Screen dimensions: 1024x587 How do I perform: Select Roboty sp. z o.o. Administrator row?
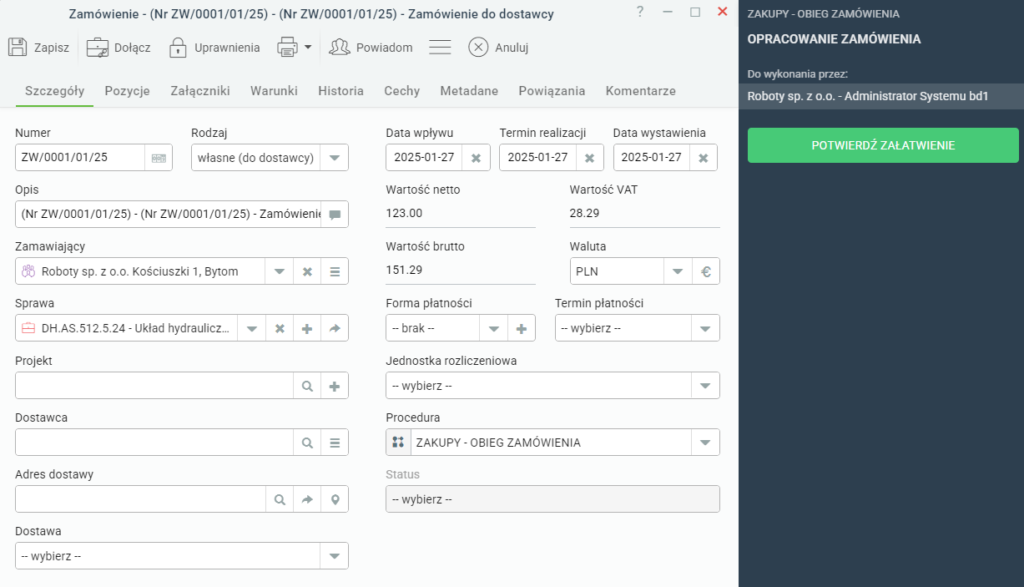pos(882,96)
